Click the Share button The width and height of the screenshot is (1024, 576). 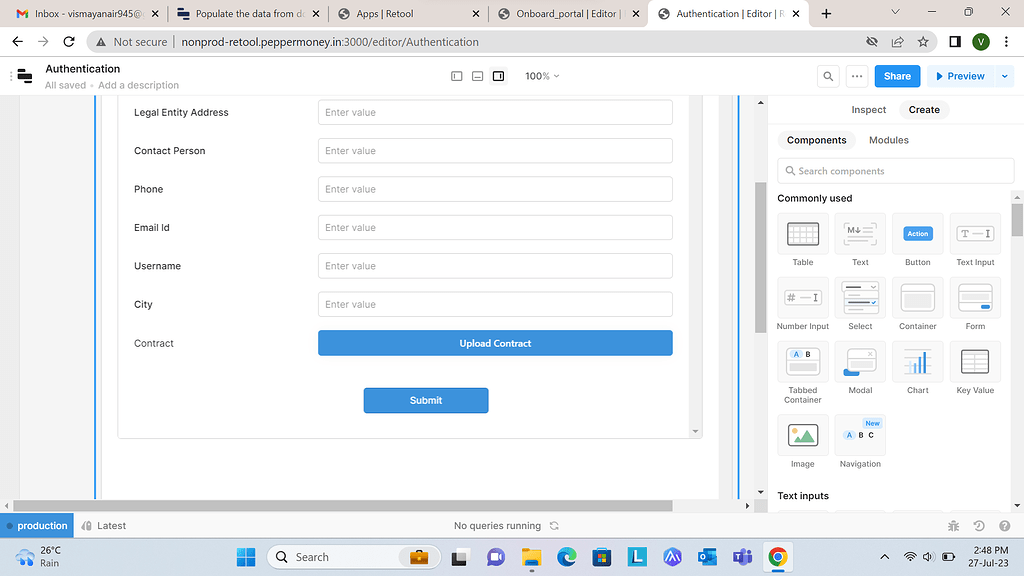[897, 76]
